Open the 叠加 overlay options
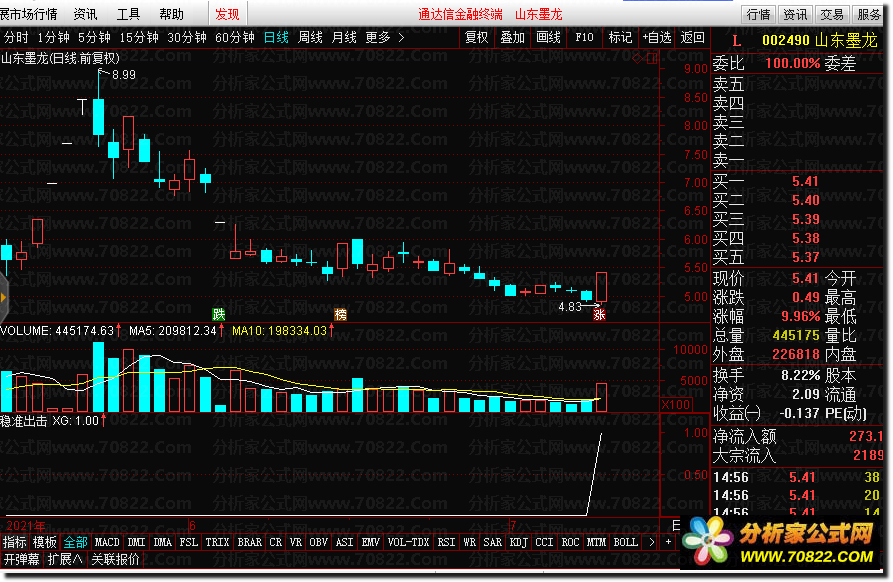The height and width of the screenshot is (582, 893). coord(513,38)
